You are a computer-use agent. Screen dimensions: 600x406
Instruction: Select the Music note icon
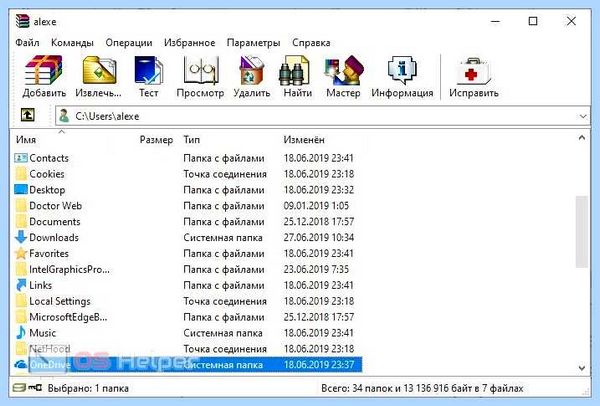(21, 333)
